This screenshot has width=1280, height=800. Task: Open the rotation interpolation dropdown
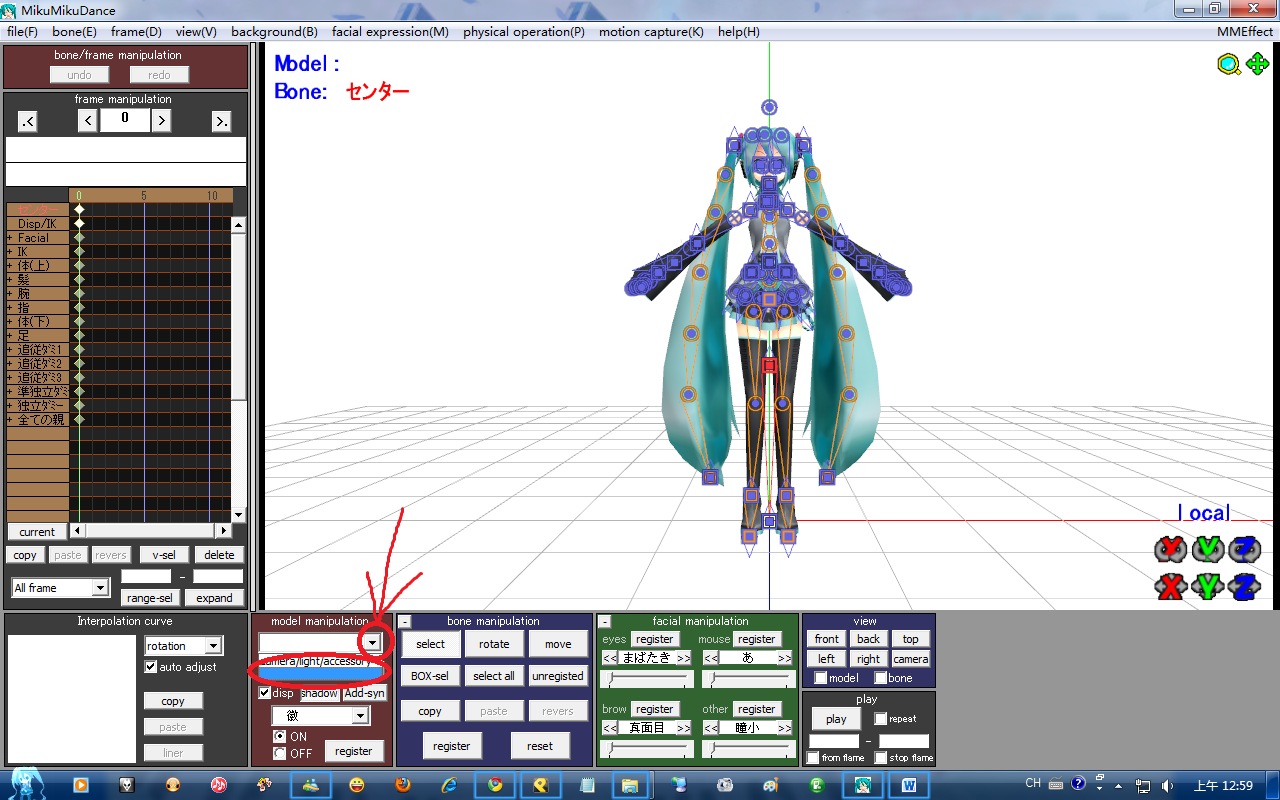[x=212, y=646]
